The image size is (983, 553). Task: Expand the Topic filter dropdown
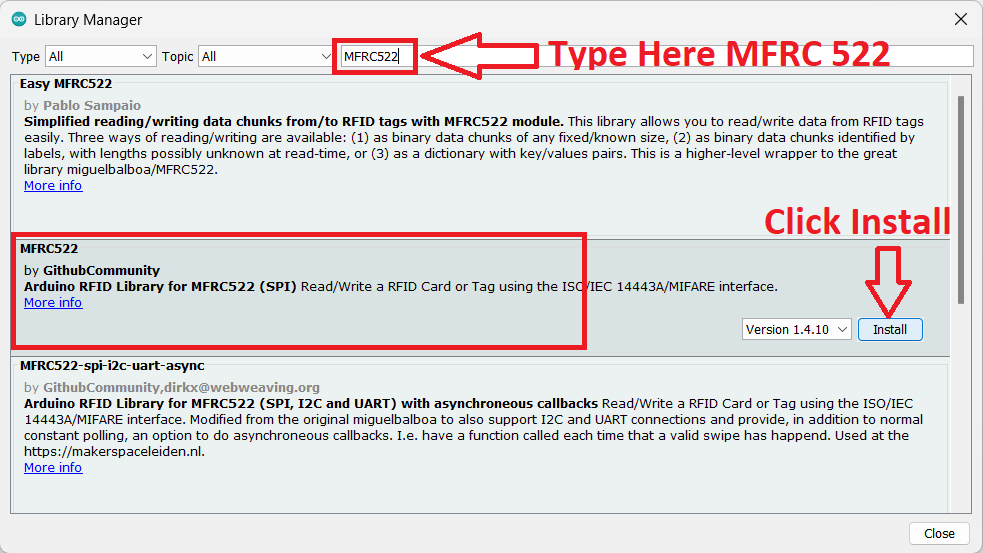(266, 57)
